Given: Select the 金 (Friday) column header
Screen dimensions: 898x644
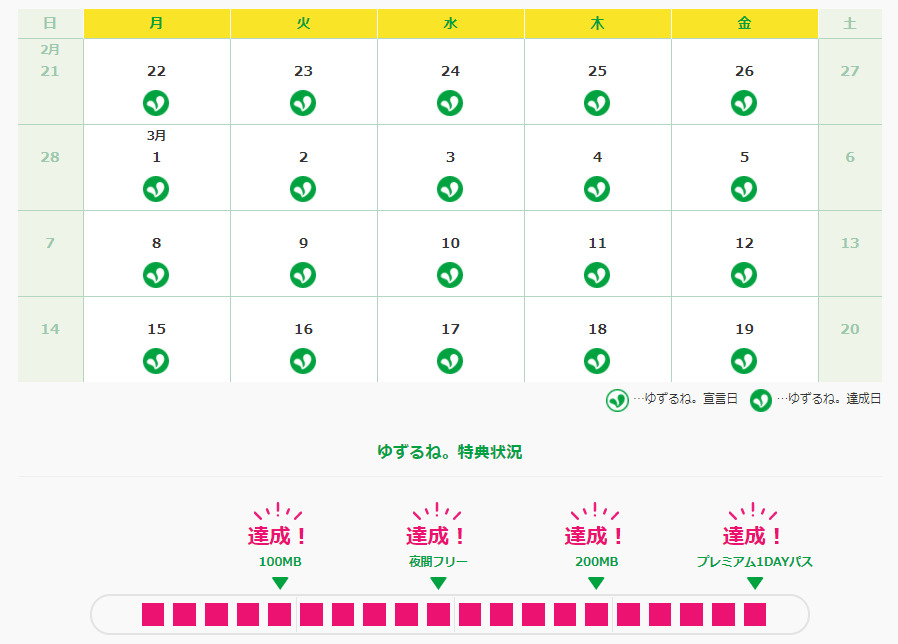Looking at the screenshot, I should point(744,23).
